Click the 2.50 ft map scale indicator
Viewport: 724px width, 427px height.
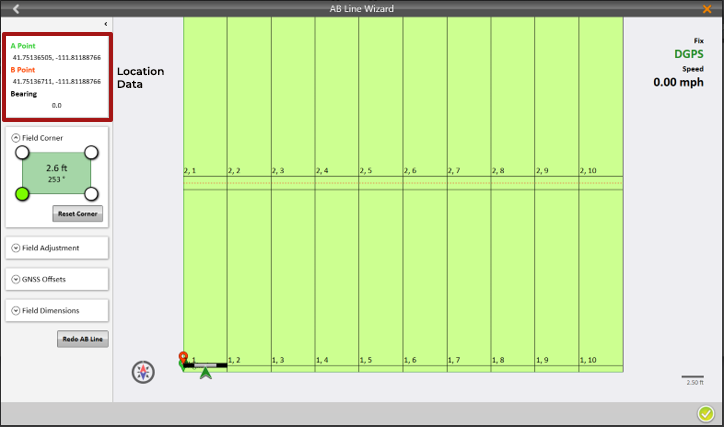(692, 379)
